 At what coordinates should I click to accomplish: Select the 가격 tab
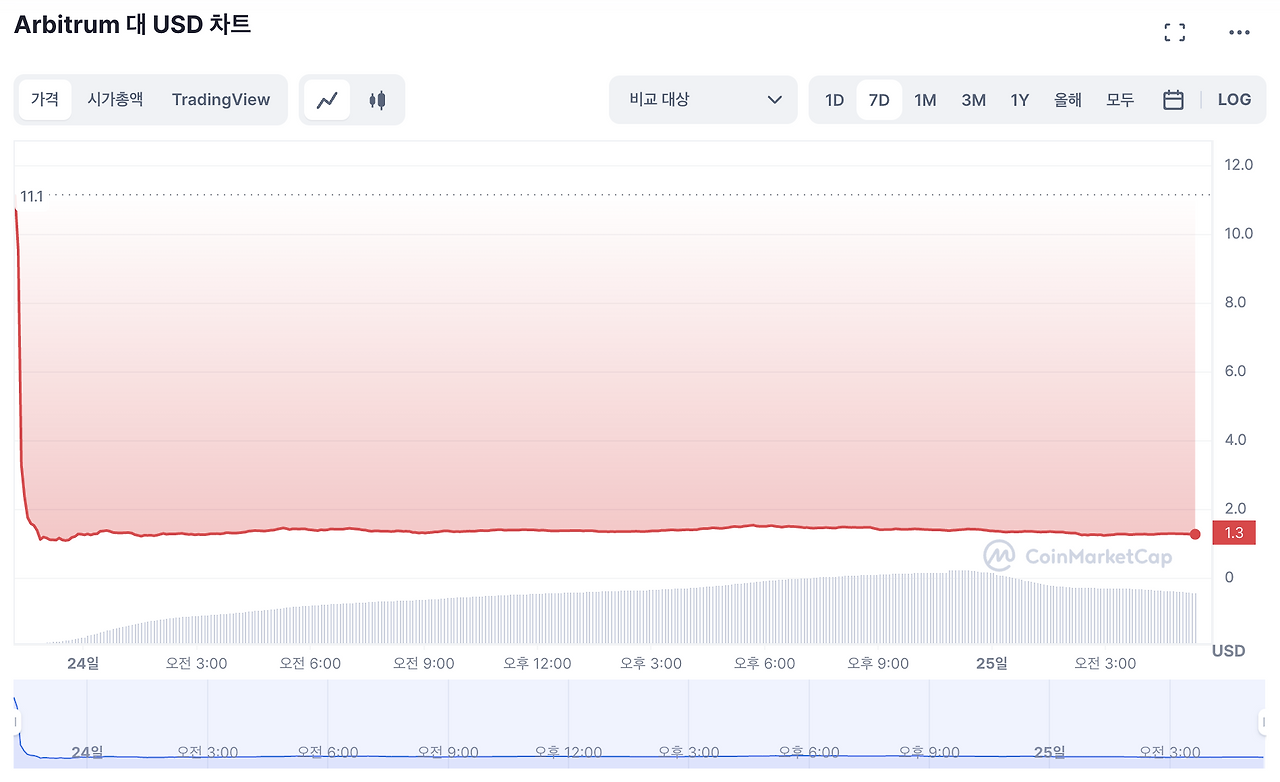pos(45,100)
